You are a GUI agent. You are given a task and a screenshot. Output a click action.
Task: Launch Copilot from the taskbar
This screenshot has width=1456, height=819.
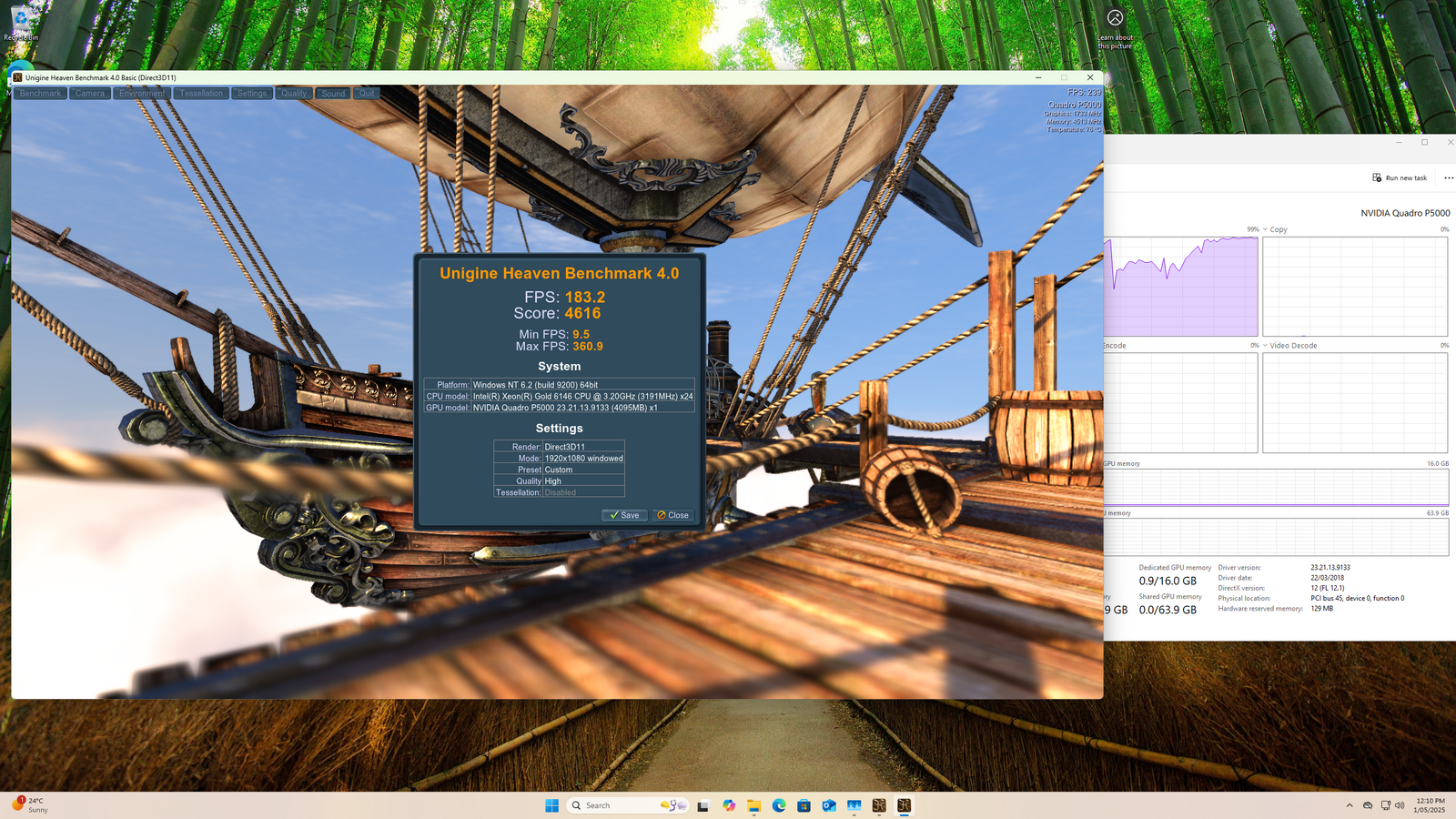(x=729, y=805)
